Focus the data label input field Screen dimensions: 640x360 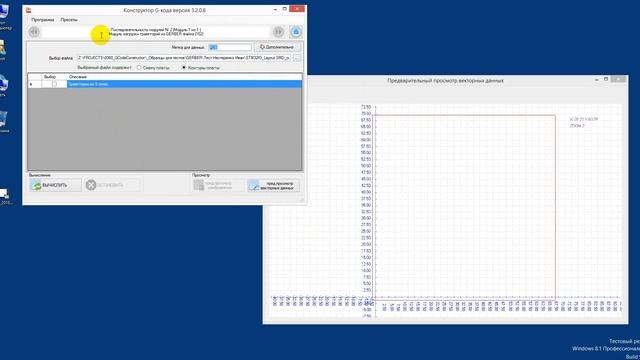tap(230, 47)
